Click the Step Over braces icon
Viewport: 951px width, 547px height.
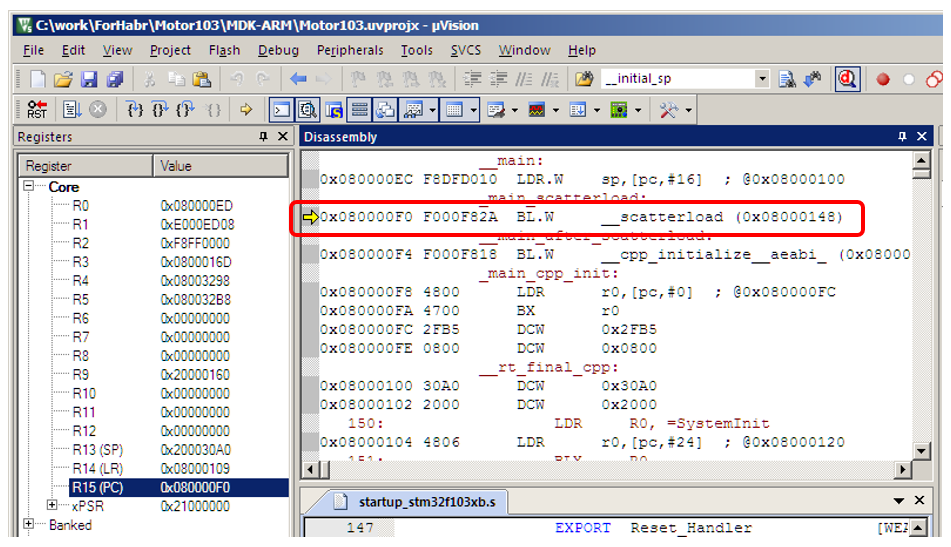pos(160,110)
